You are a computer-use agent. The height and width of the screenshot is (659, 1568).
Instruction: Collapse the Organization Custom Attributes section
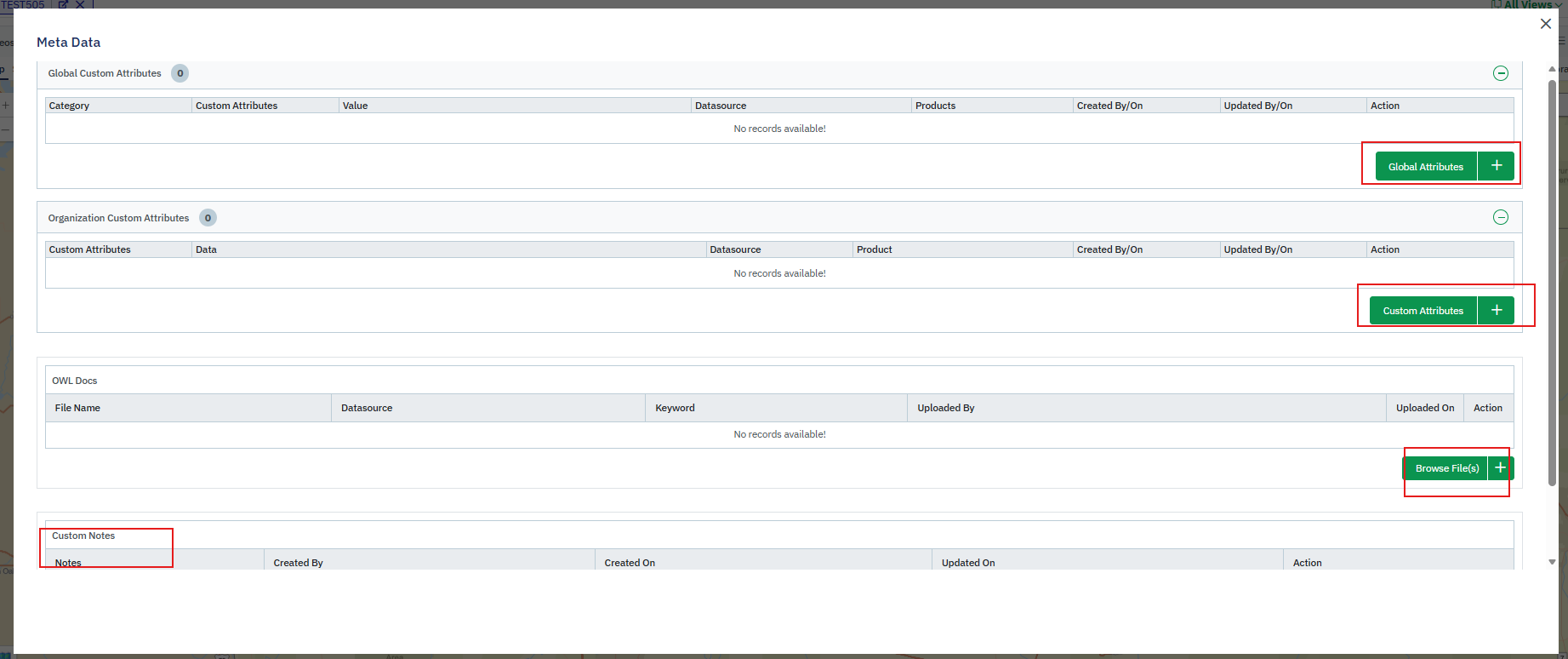(x=1501, y=217)
